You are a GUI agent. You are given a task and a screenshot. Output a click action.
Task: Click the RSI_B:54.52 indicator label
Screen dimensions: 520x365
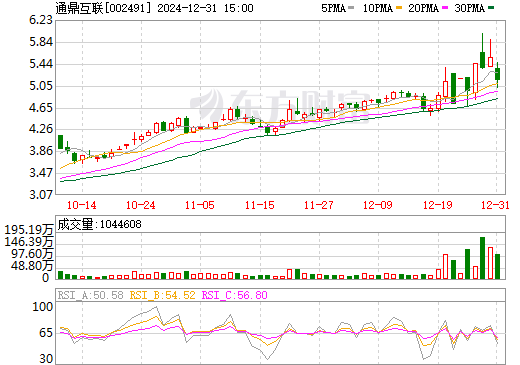coord(162,295)
